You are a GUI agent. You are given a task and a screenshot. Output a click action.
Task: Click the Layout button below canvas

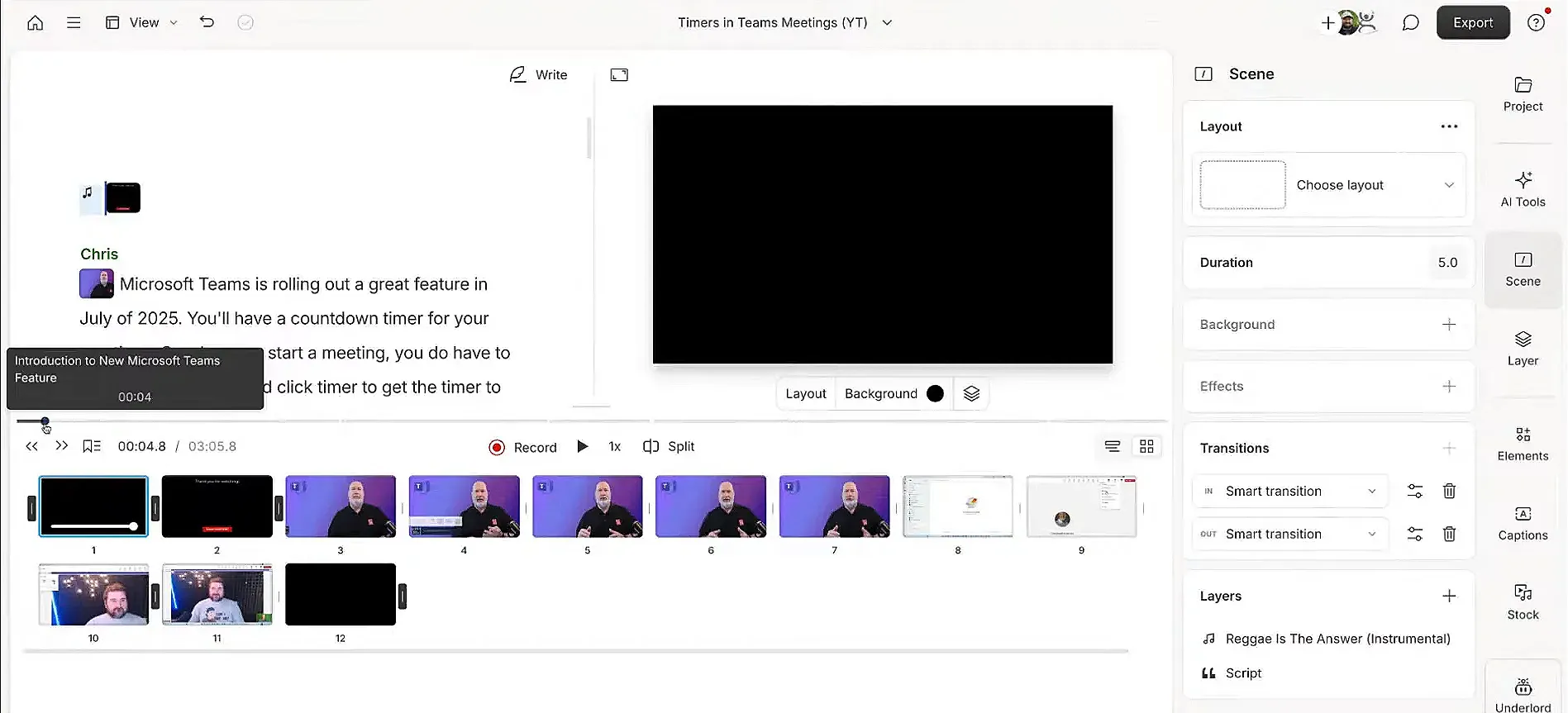[x=805, y=393]
